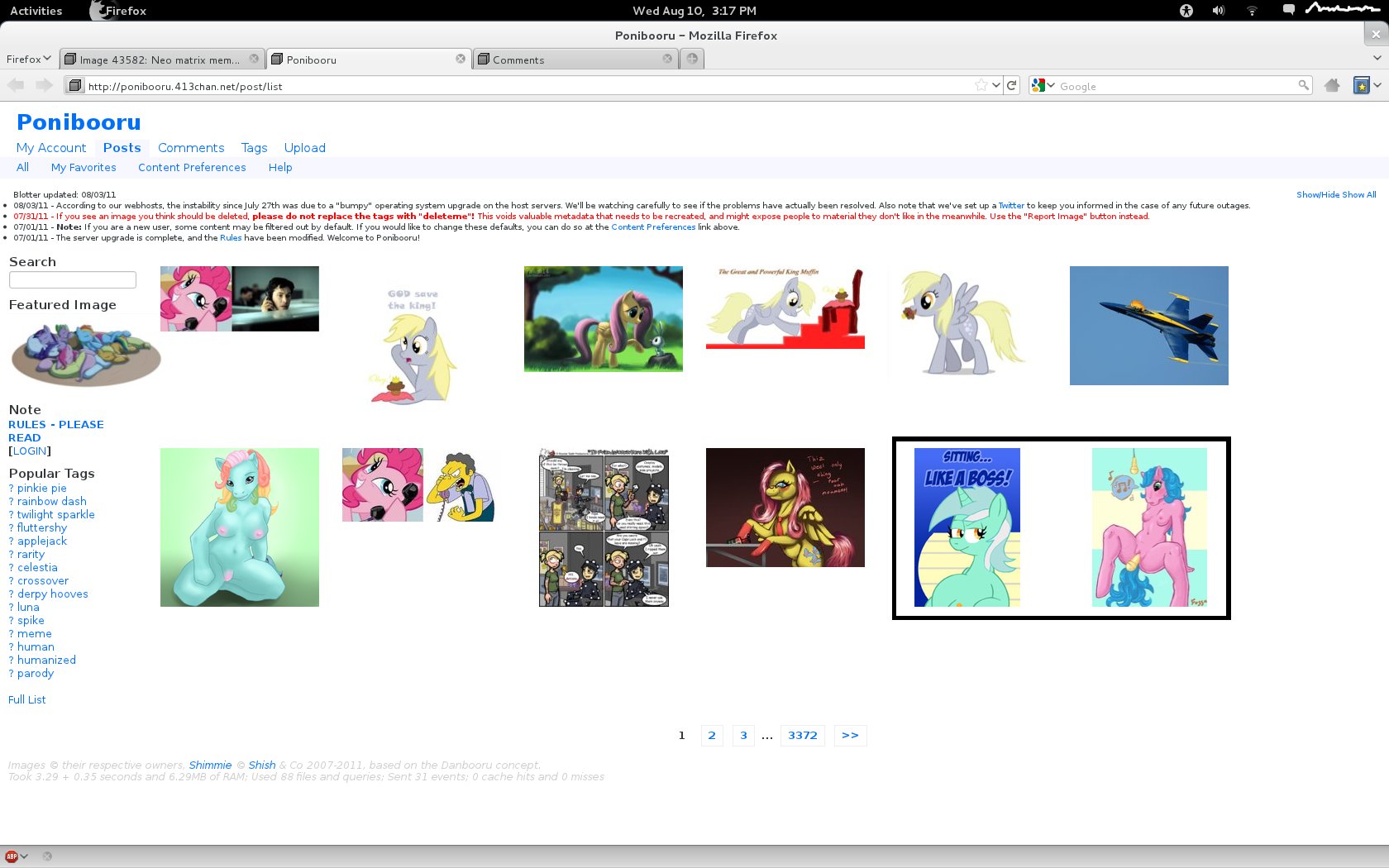Open My Favorites in the sub-menu

point(84,167)
